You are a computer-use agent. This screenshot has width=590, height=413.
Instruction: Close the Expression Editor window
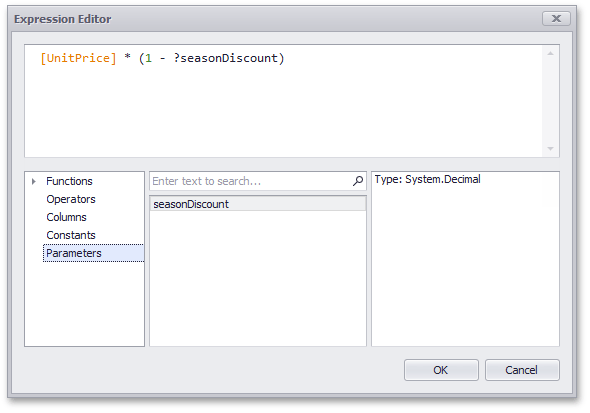(x=556, y=18)
